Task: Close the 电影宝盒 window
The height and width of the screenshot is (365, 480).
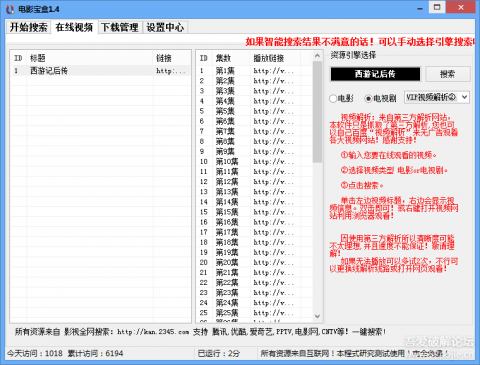Action: pyautogui.click(x=461, y=7)
